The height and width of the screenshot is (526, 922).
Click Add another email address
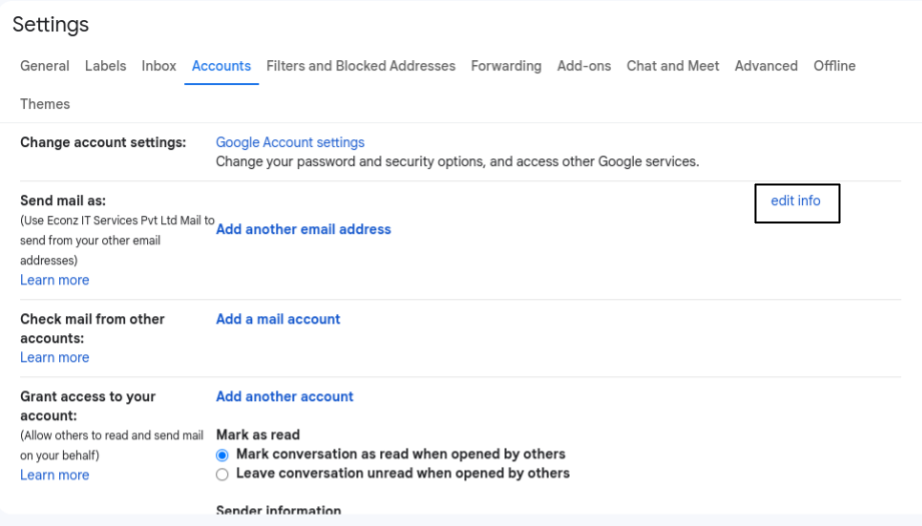303,229
